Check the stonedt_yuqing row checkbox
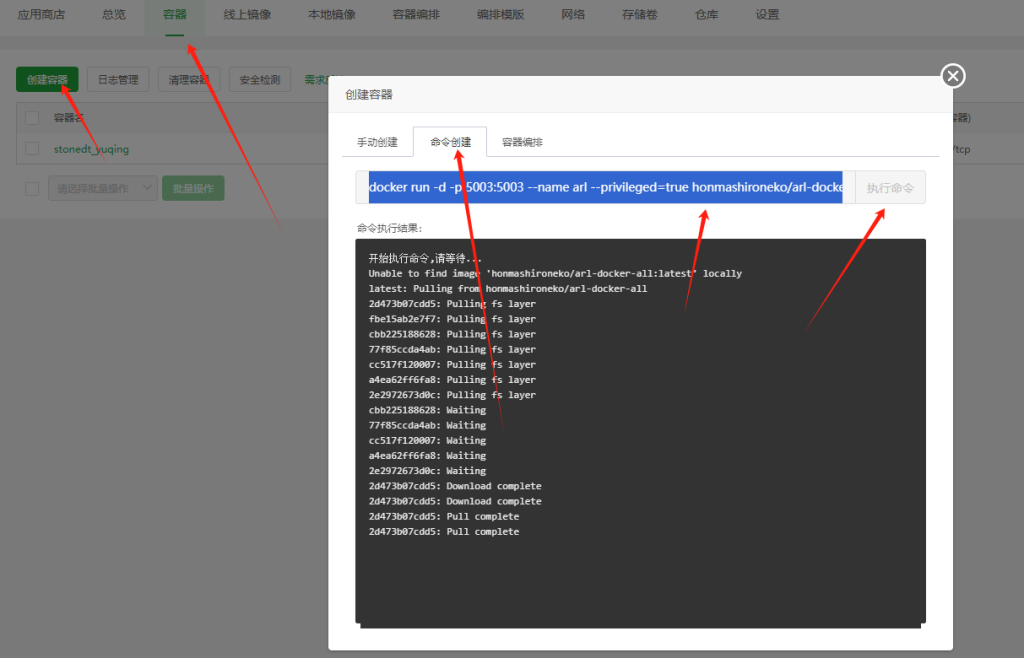The height and width of the screenshot is (658, 1024). click(31, 149)
